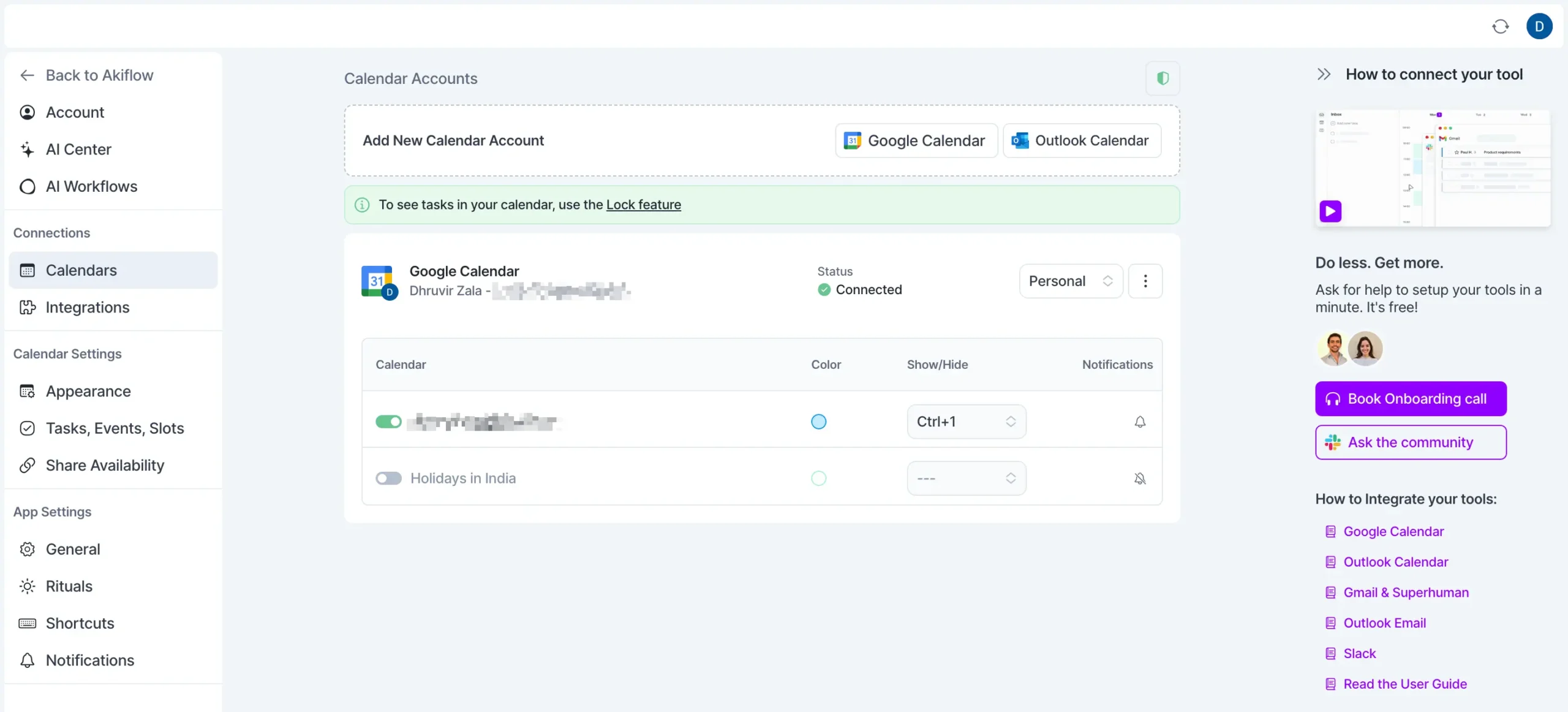Viewport: 1568px width, 712px height.
Task: Disable the first calendar toggle
Action: [388, 422]
